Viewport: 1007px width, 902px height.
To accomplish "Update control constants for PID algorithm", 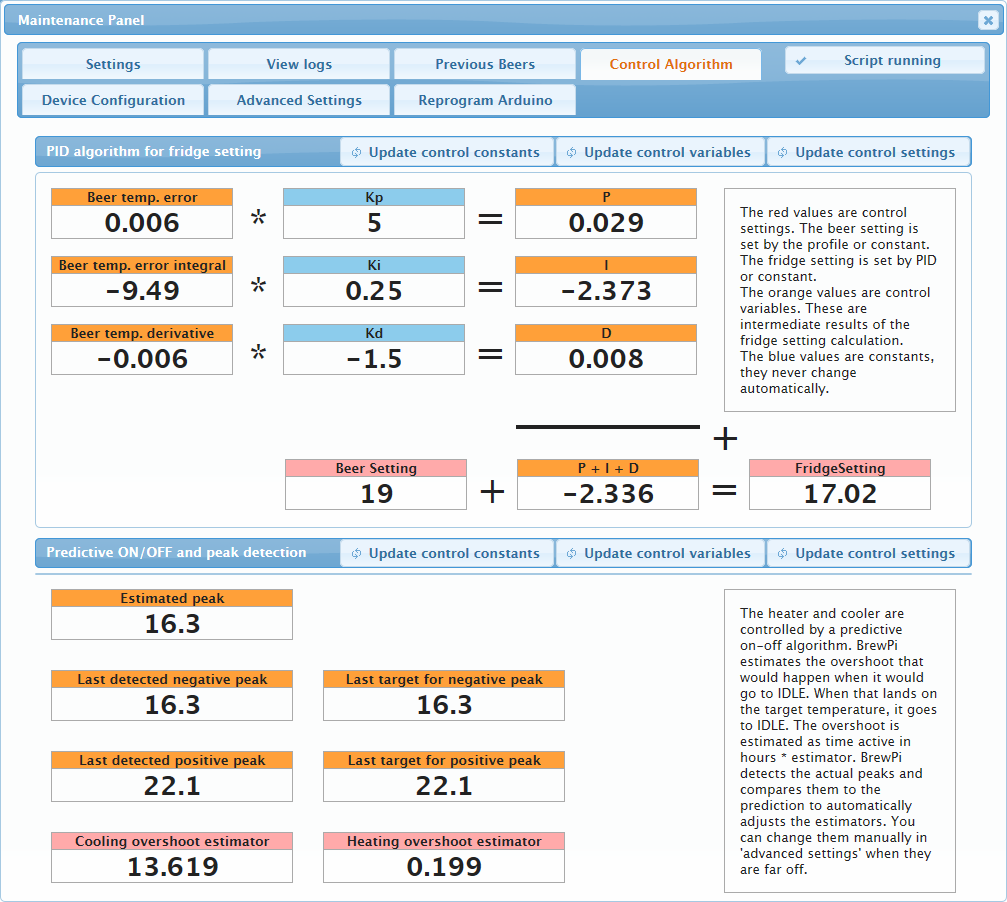I will (446, 152).
